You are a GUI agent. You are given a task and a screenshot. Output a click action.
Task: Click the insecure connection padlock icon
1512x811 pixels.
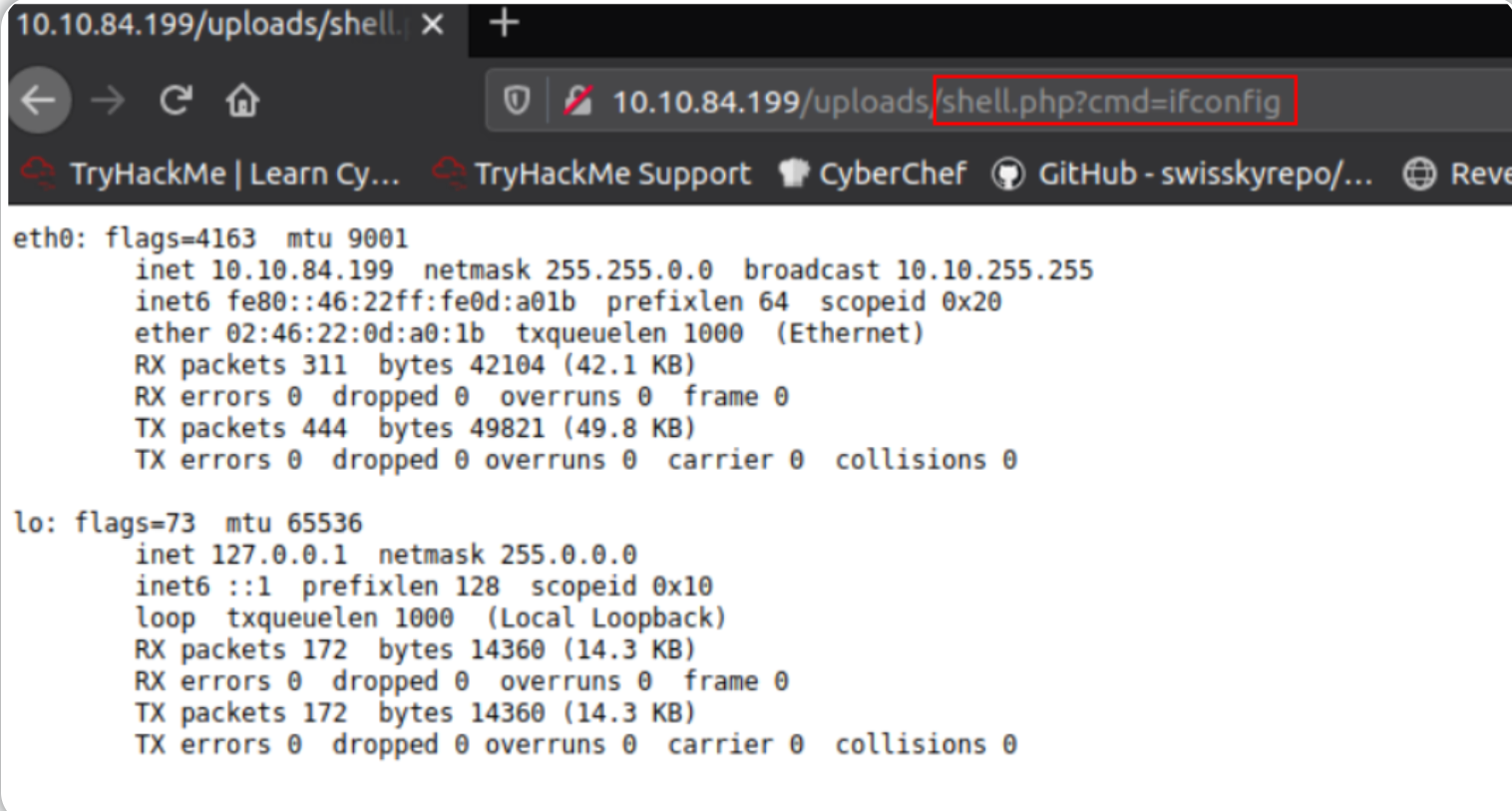click(578, 100)
